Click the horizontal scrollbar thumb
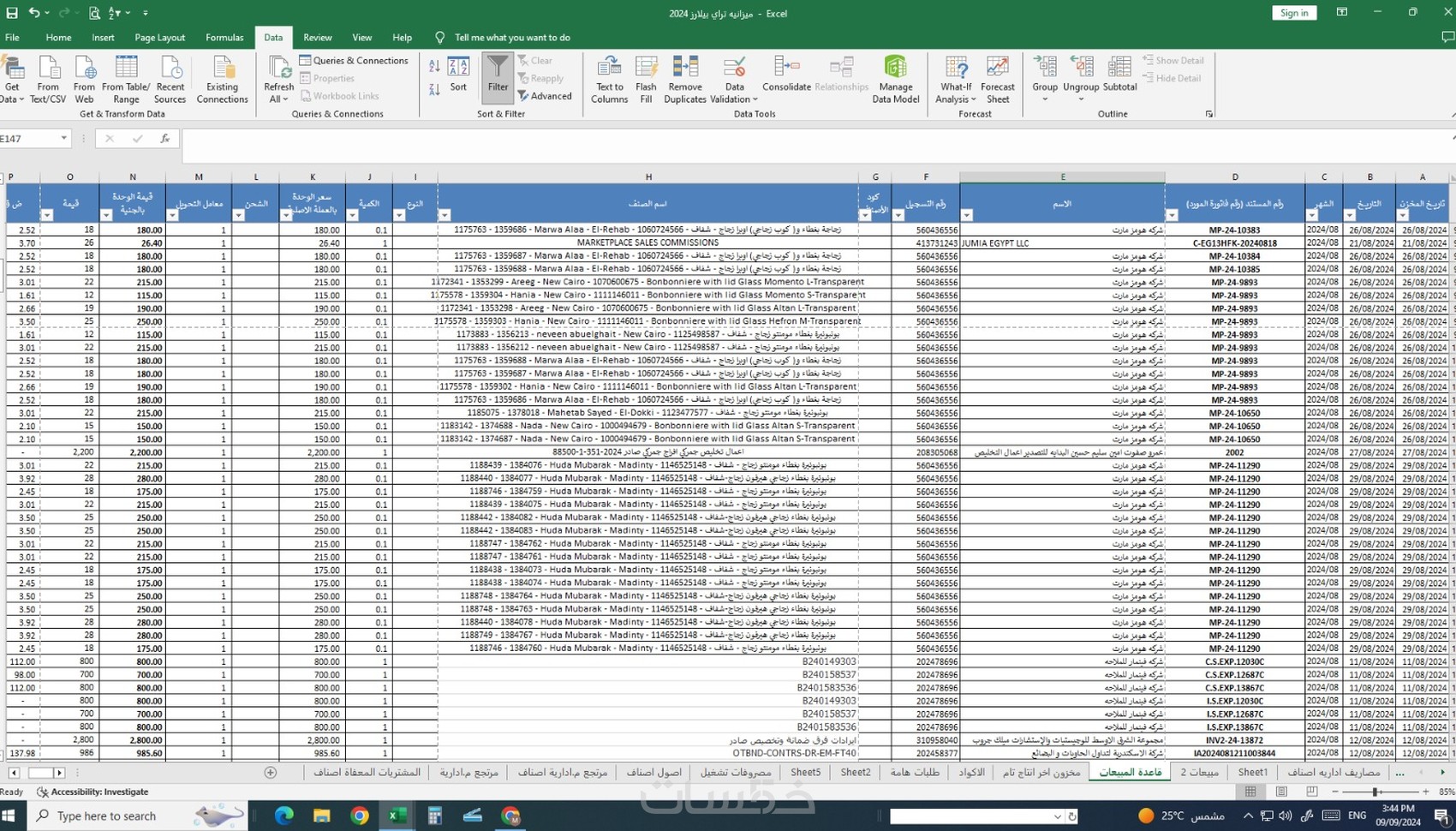The width and height of the screenshot is (1456, 831). coord(39,772)
